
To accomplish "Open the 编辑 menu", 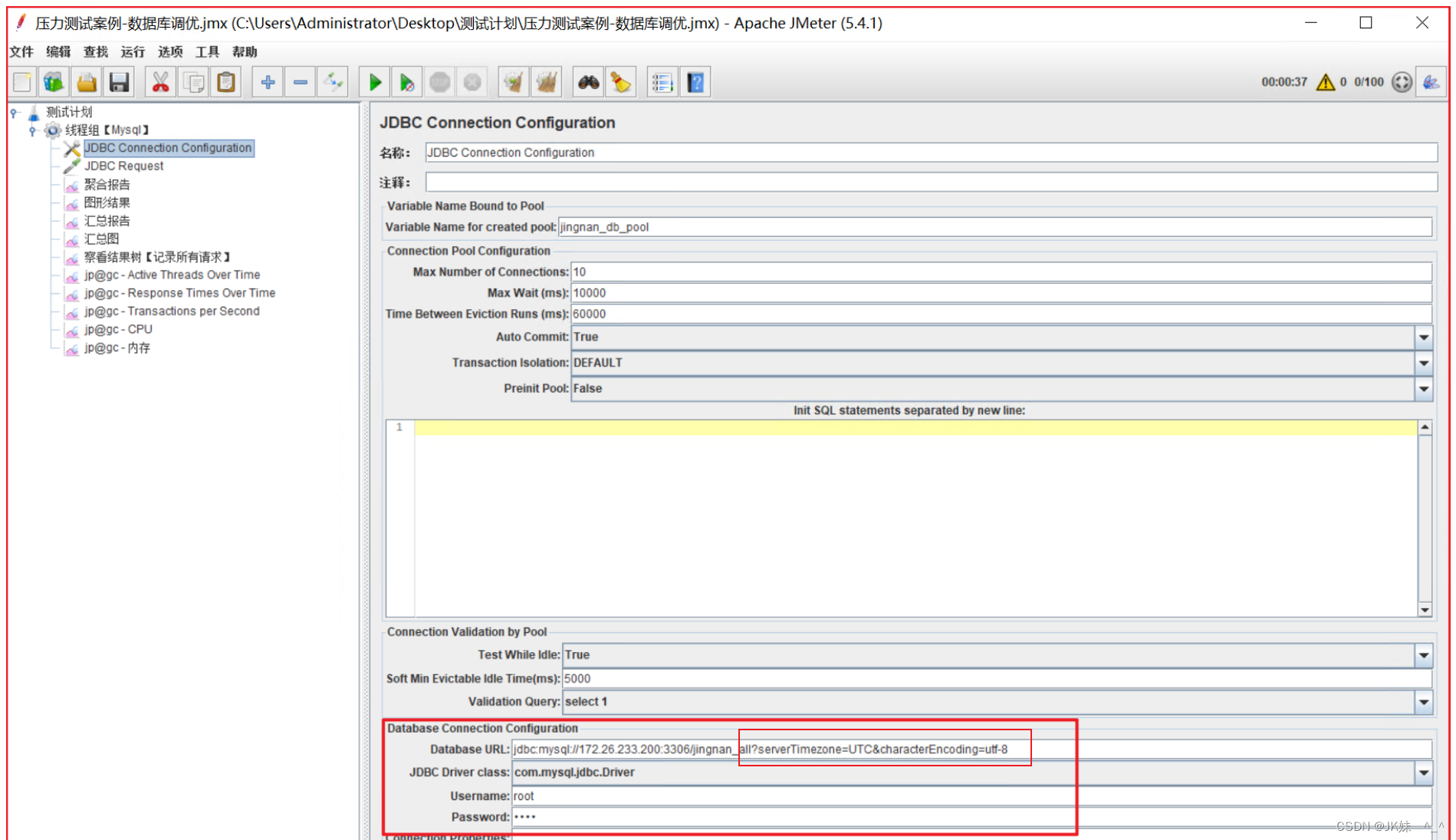I will tap(58, 51).
